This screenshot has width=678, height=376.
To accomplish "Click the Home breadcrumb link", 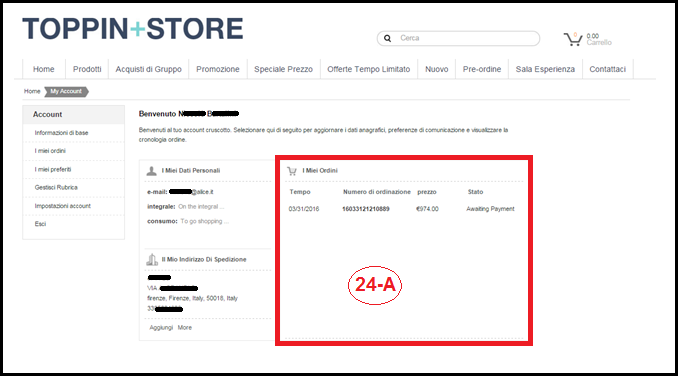I will click(32, 91).
